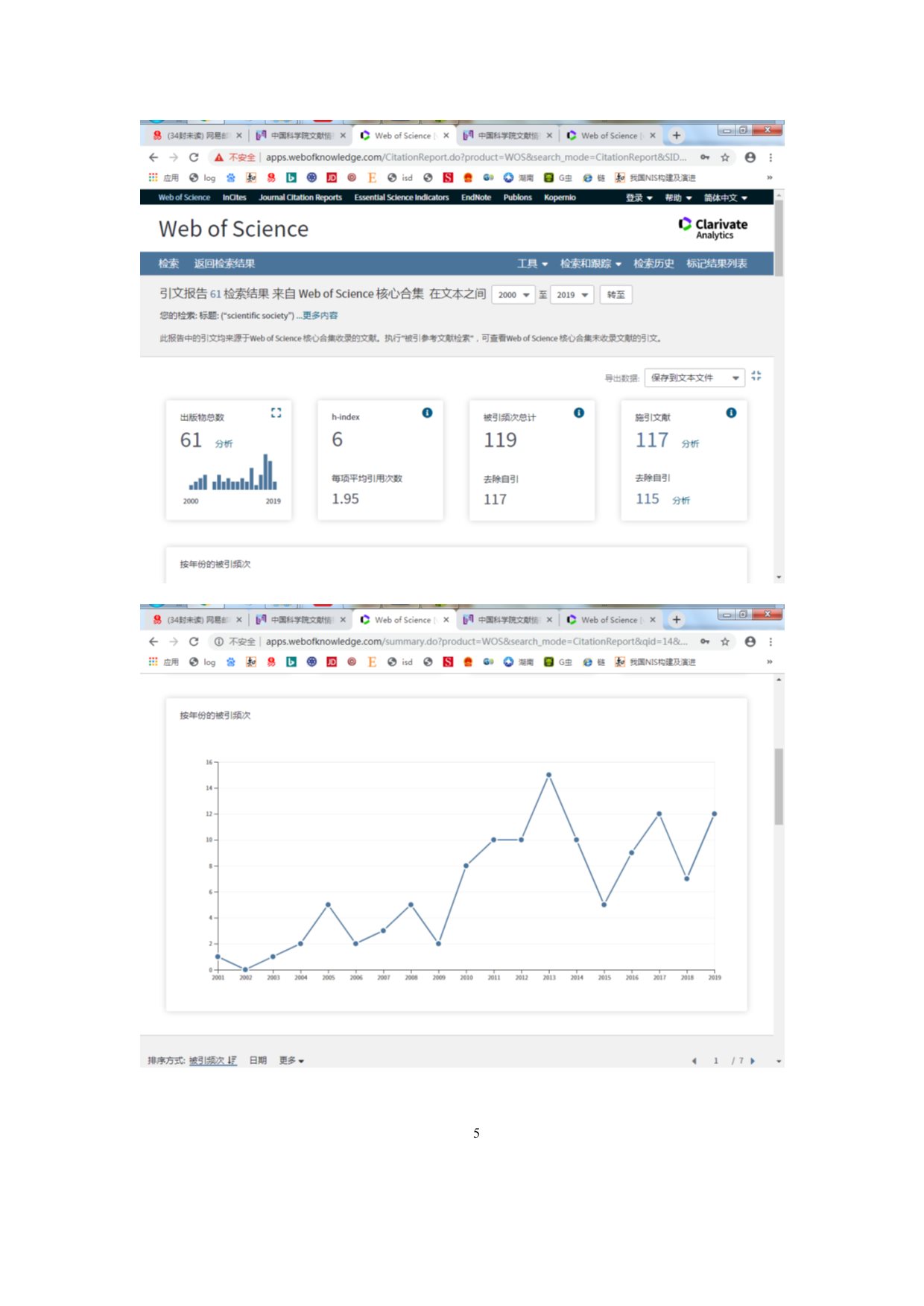
Task: Open the 2000 start year dropdown
Action: [513, 295]
